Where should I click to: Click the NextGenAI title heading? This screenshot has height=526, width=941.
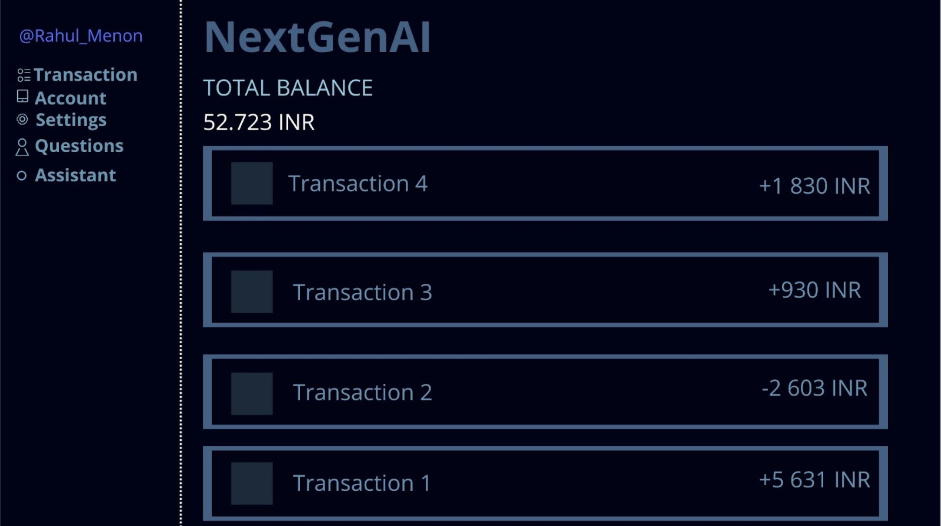click(x=317, y=38)
